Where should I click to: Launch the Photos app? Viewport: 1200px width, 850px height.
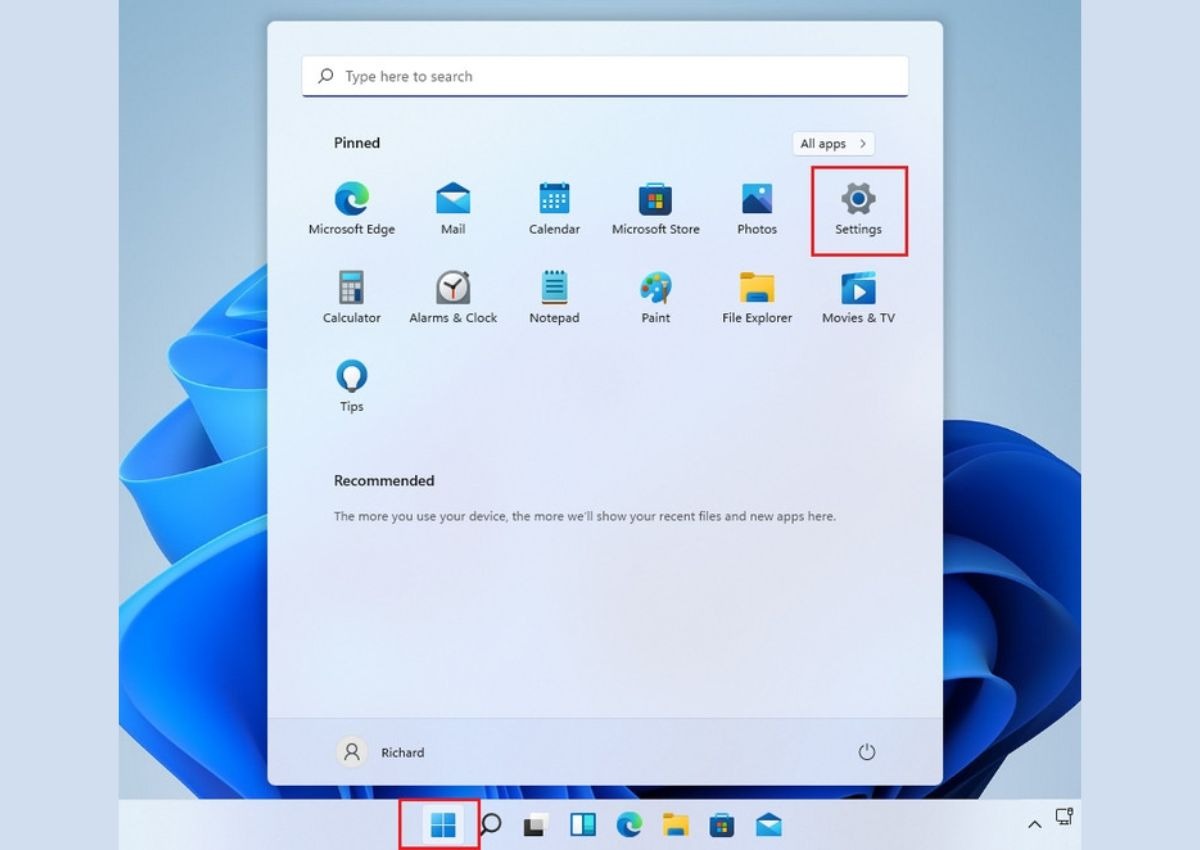point(757,209)
